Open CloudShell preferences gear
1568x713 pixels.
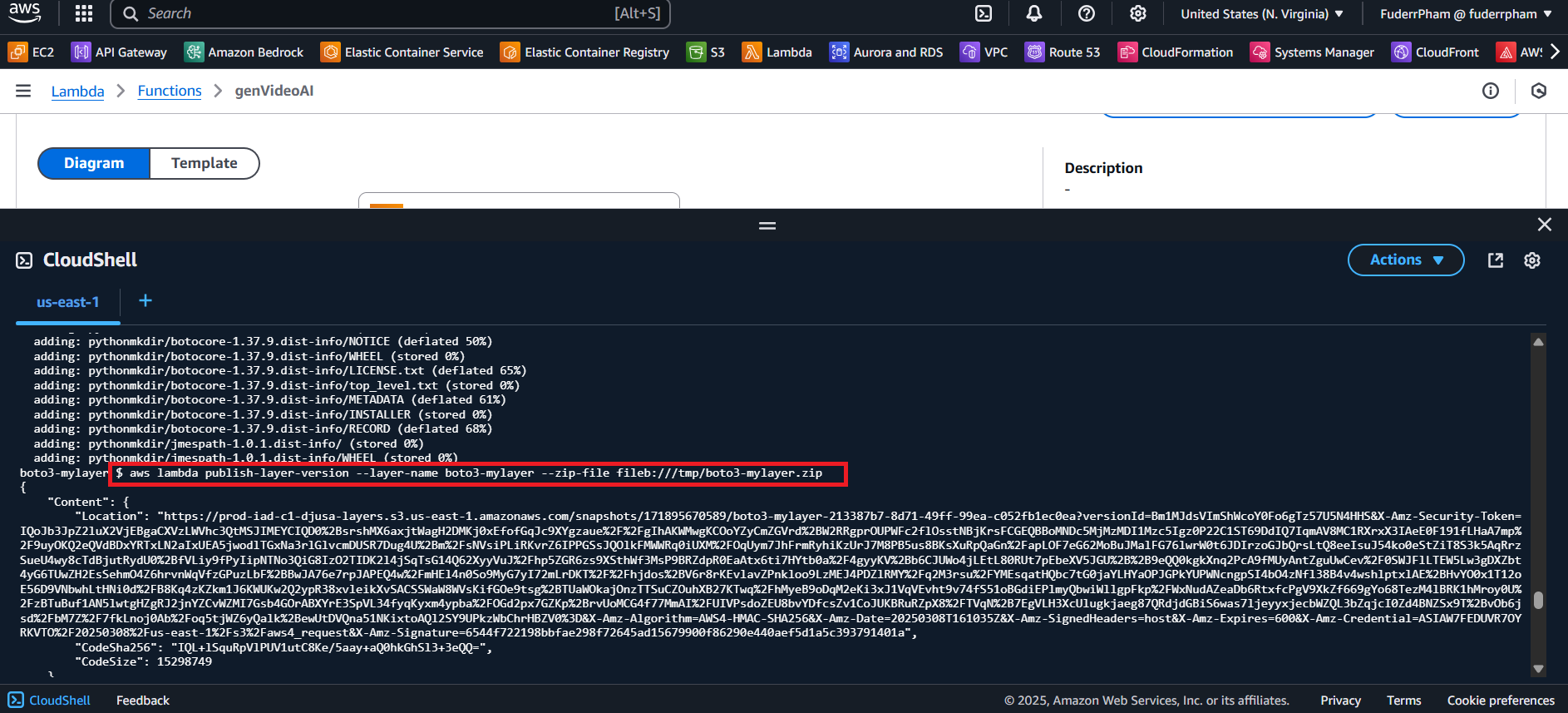1532,260
